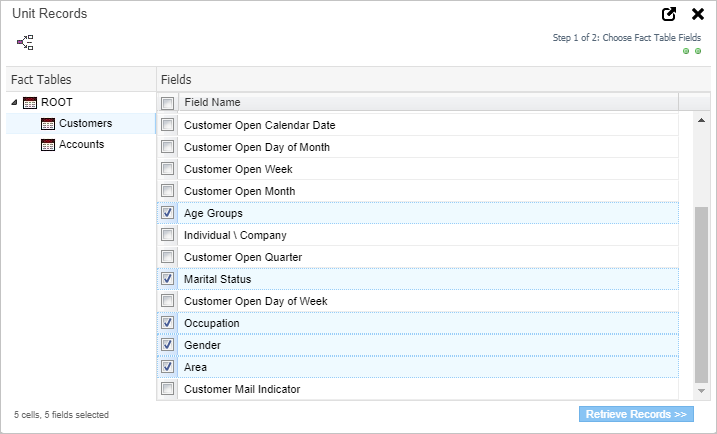Click the ROOT table icon
This screenshot has width=717, height=434.
pos(30,102)
